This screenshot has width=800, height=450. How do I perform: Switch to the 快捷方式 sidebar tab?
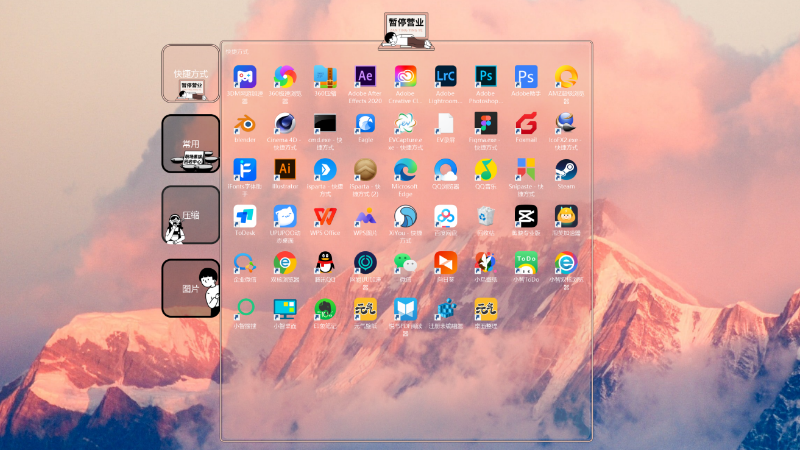click(190, 73)
